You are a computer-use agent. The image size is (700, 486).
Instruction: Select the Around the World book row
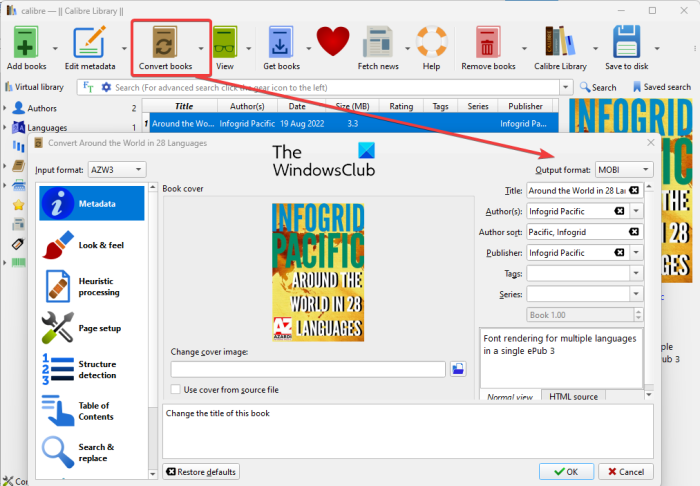(x=350, y=123)
